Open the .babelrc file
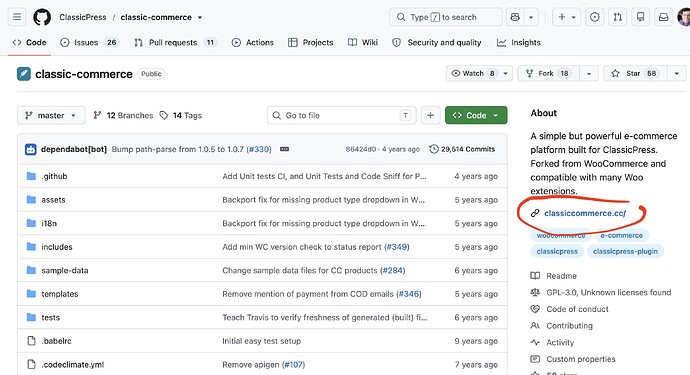This screenshot has height=375, width=690. click(56, 341)
